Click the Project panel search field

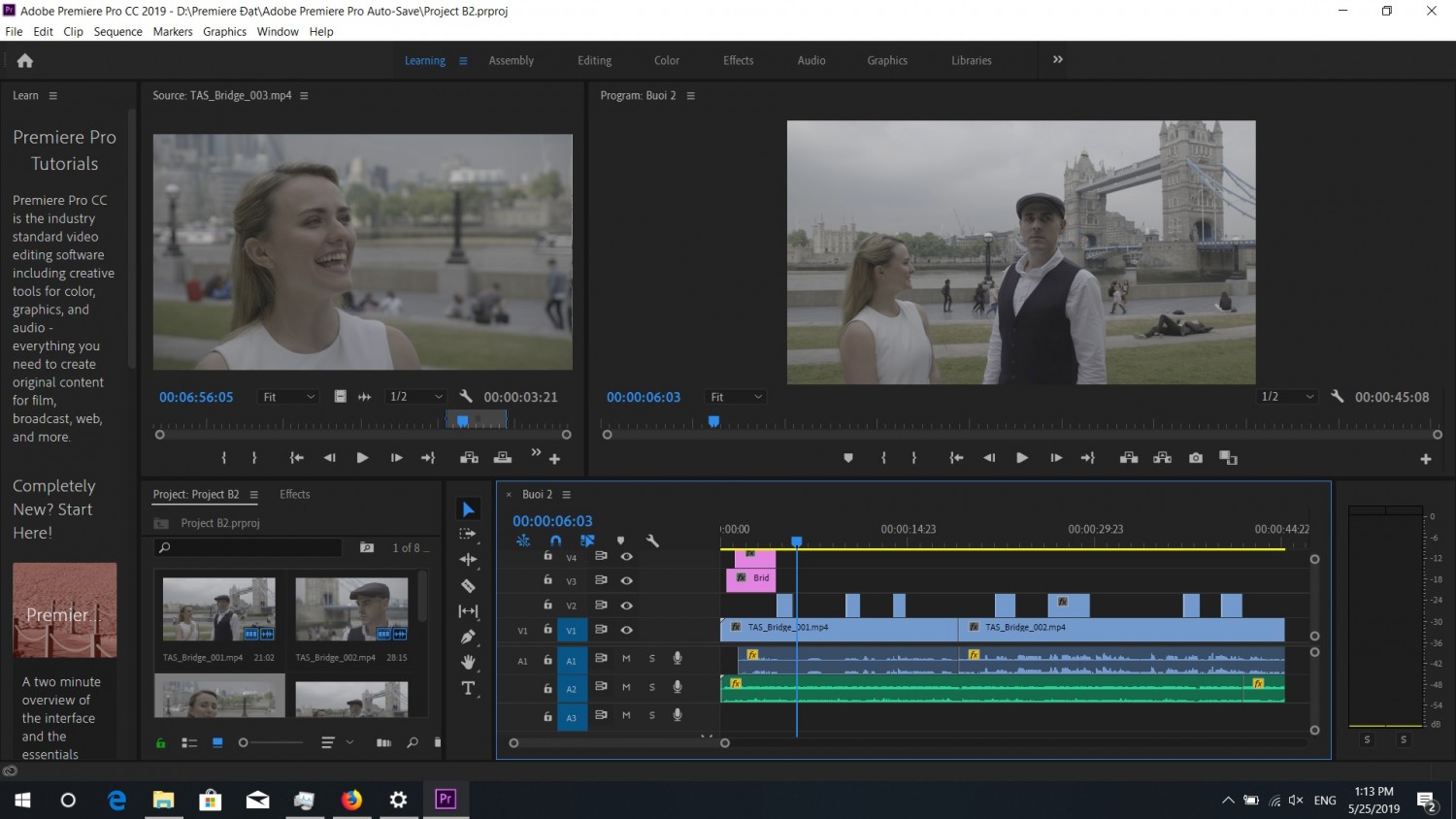tap(248, 548)
